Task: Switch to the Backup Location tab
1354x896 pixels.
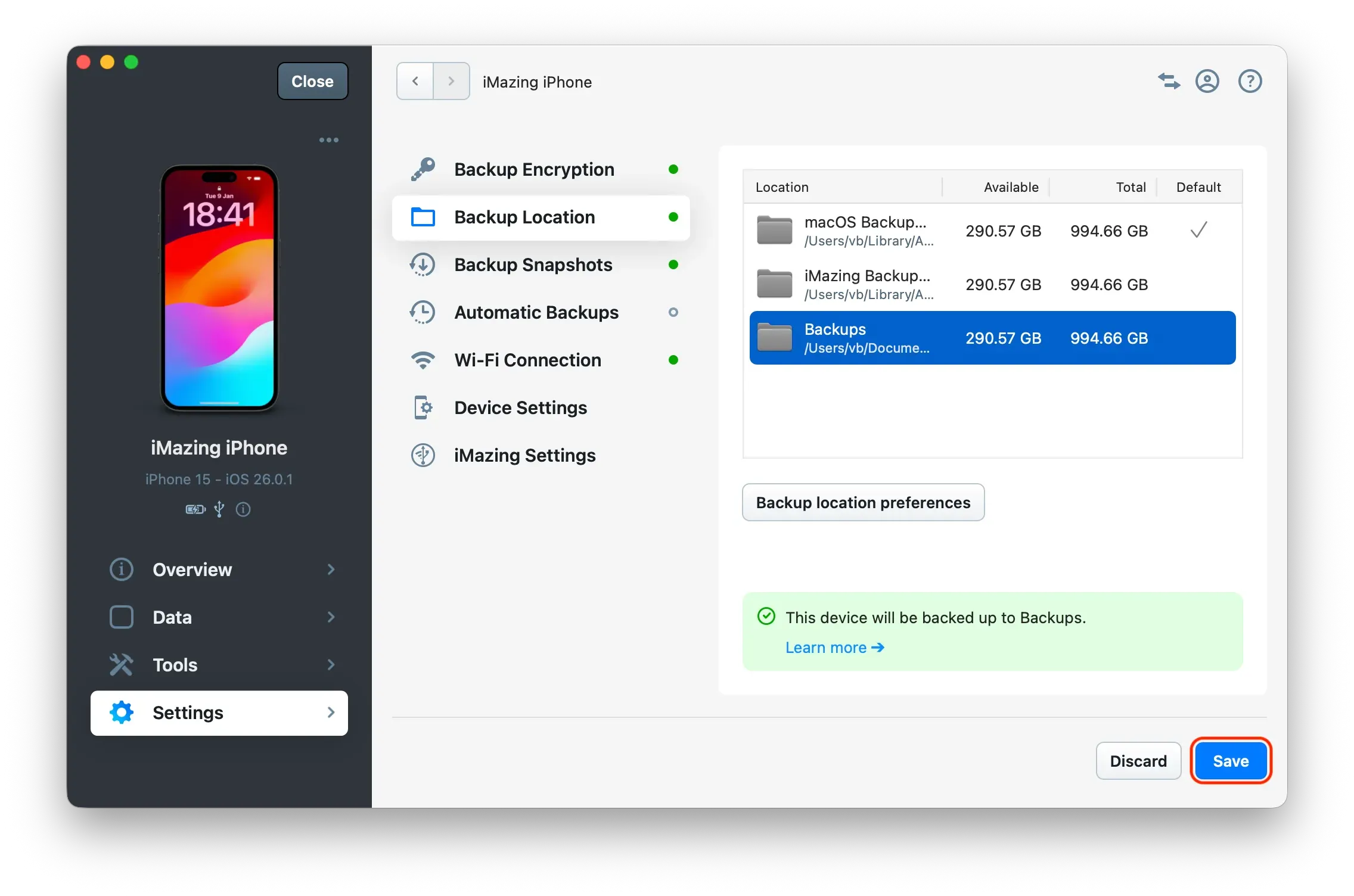Action: pos(524,217)
